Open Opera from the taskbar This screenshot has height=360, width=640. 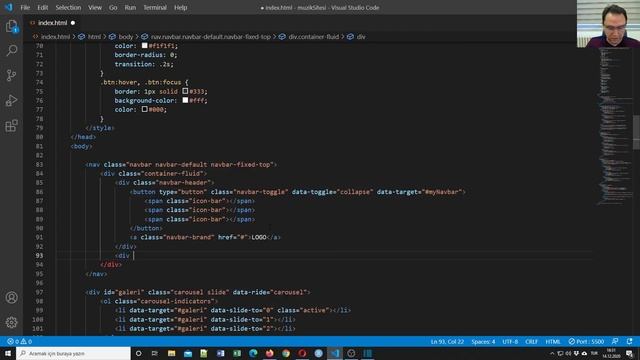pos(302,353)
